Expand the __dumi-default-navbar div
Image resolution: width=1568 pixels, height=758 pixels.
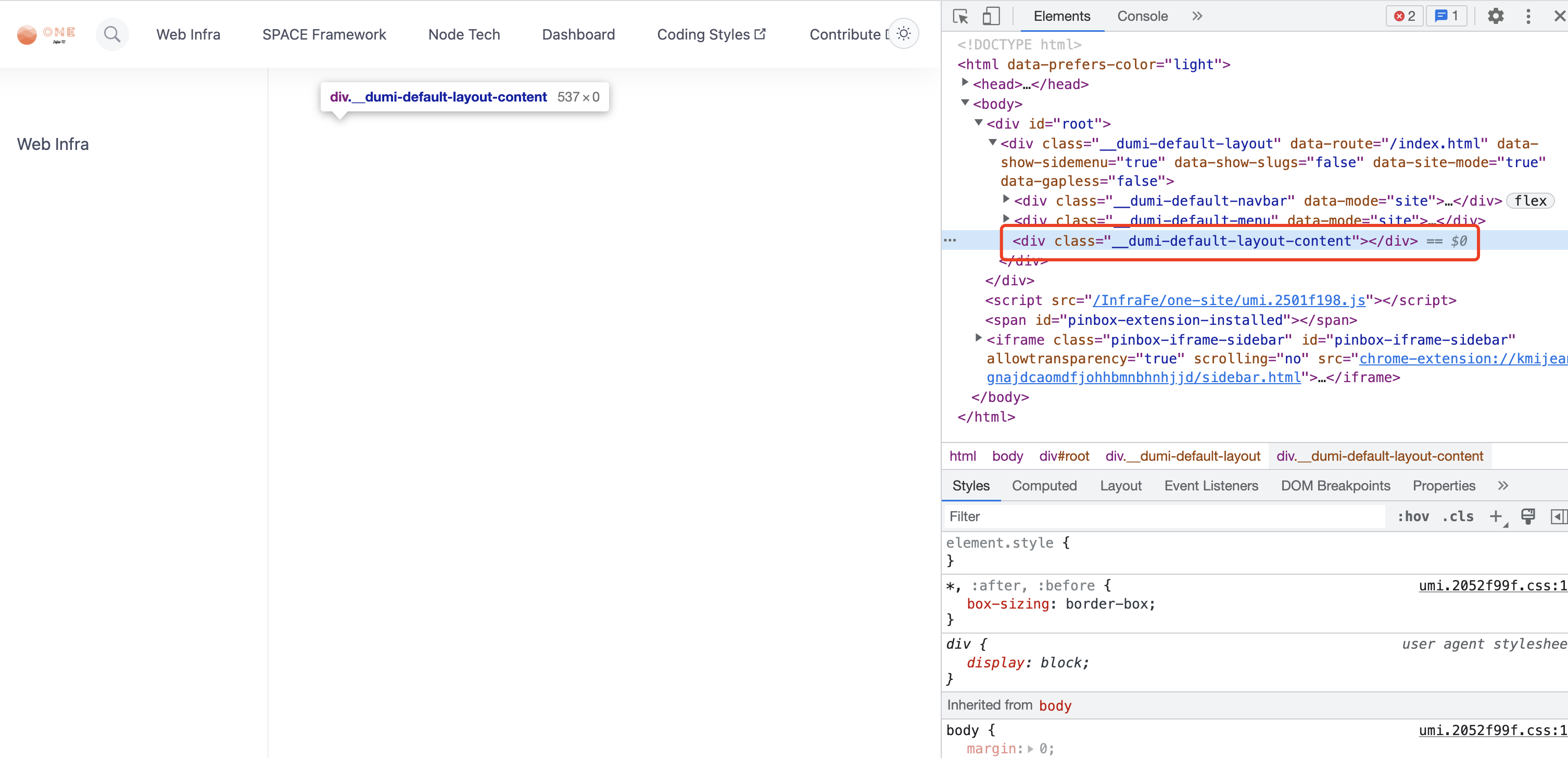(1007, 200)
